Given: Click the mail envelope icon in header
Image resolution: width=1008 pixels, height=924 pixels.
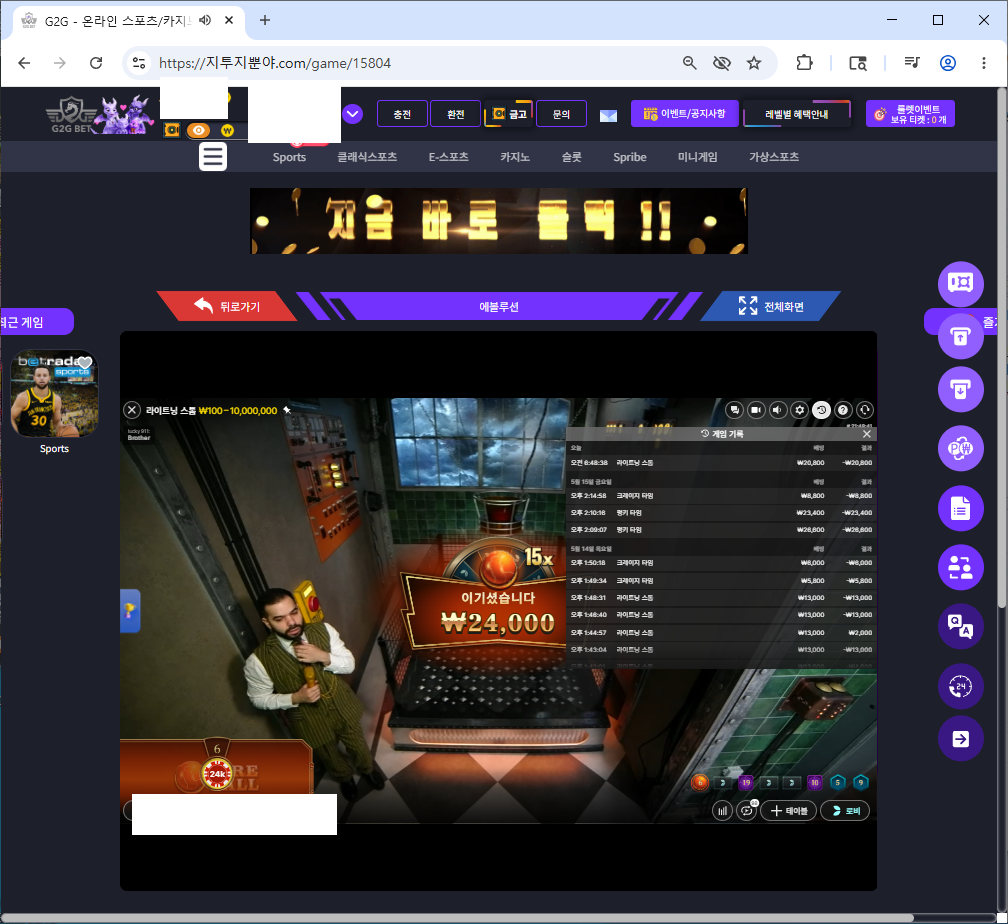Looking at the screenshot, I should tap(608, 116).
